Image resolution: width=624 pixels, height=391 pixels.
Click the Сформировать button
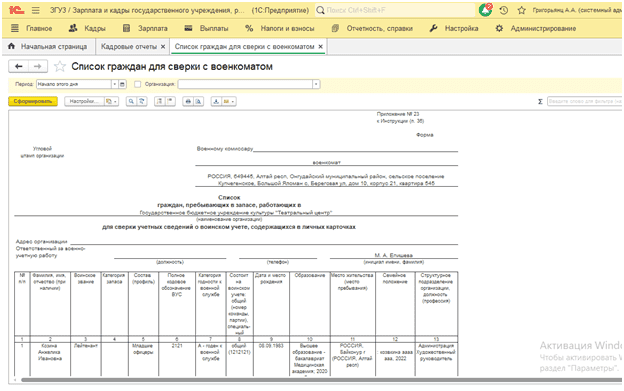33,101
